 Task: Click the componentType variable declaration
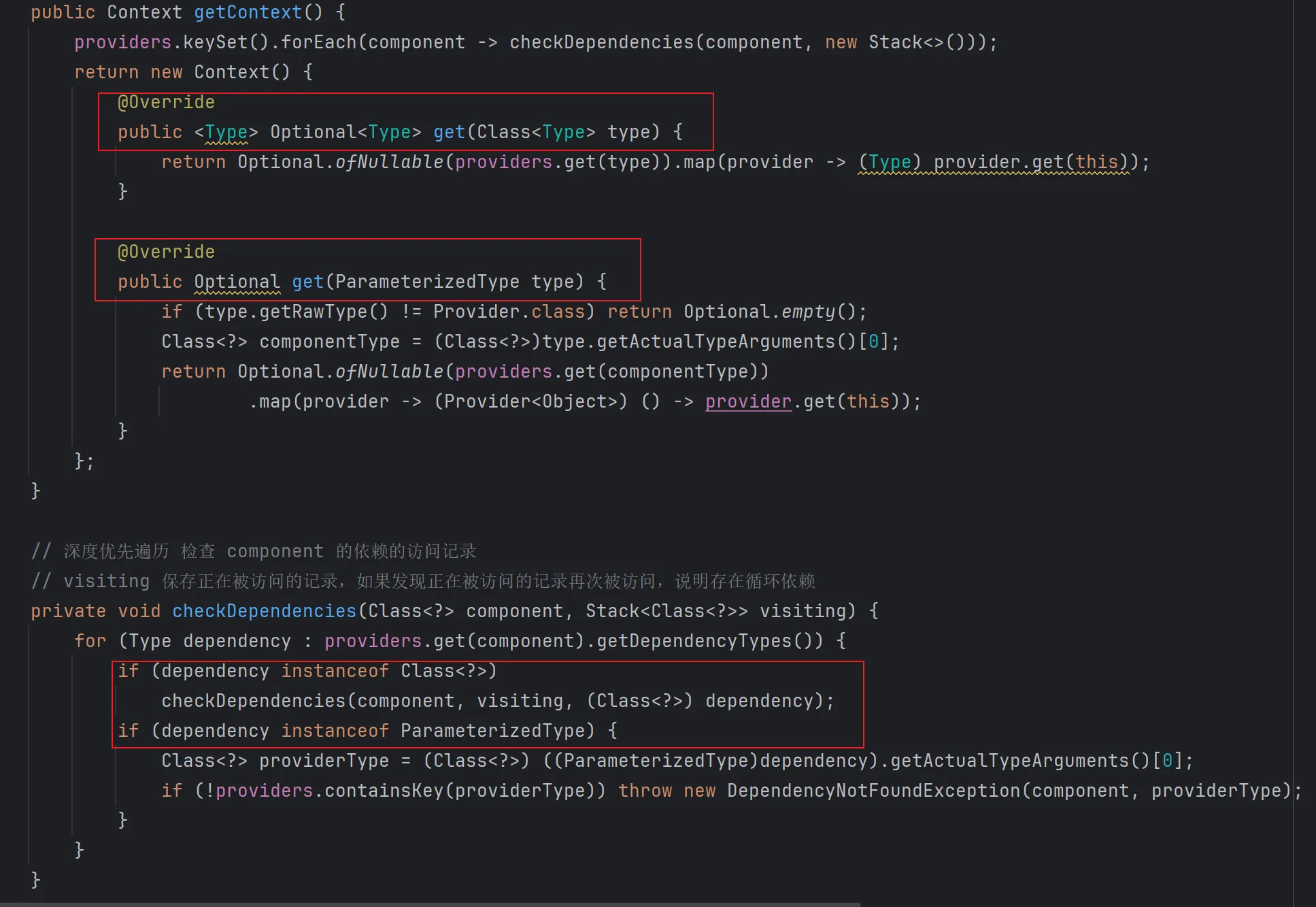pyautogui.click(x=329, y=342)
